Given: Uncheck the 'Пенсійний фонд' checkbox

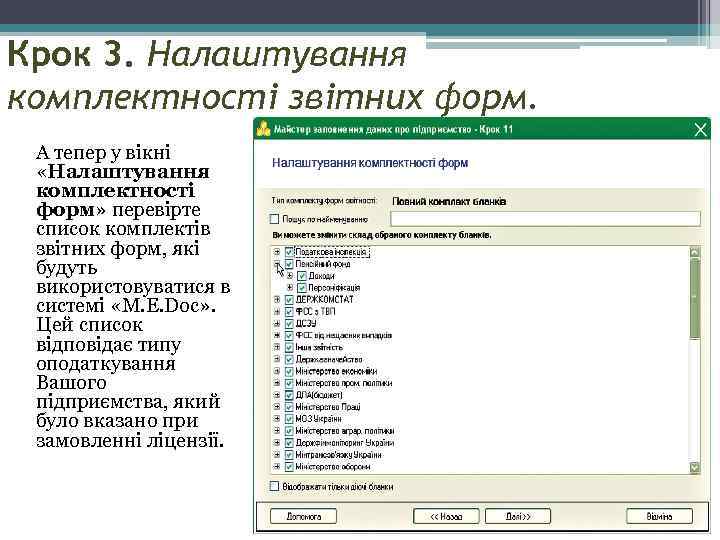Looking at the screenshot, I should [289, 264].
